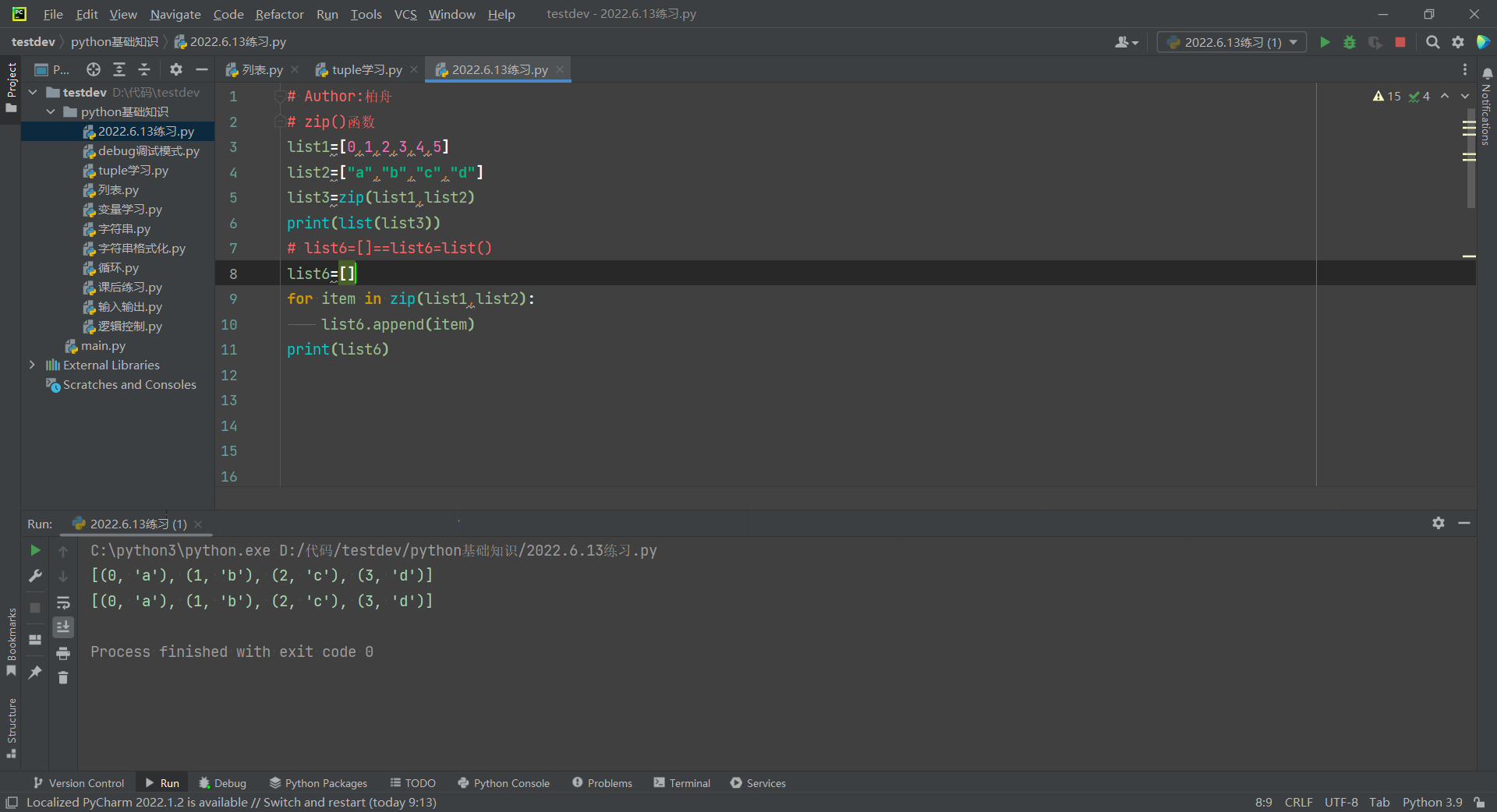Viewport: 1497px width, 812px height.
Task: Expand External Libraries tree node
Action: tap(32, 365)
